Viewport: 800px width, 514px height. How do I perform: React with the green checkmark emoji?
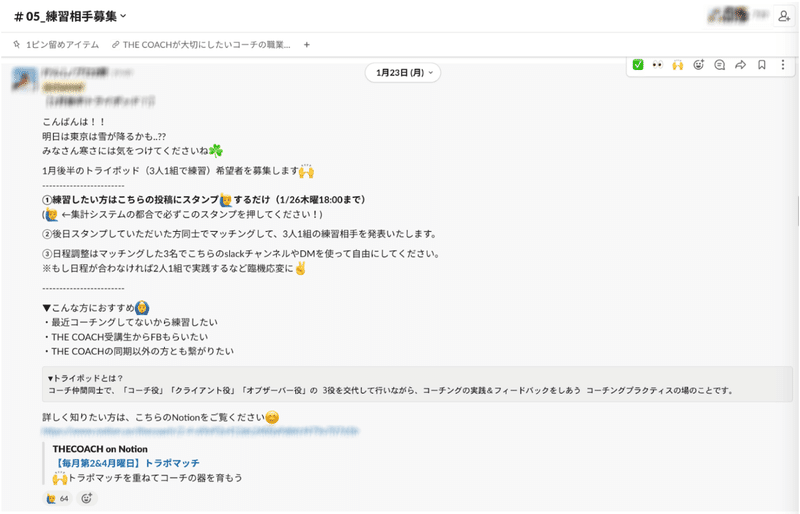(638, 65)
